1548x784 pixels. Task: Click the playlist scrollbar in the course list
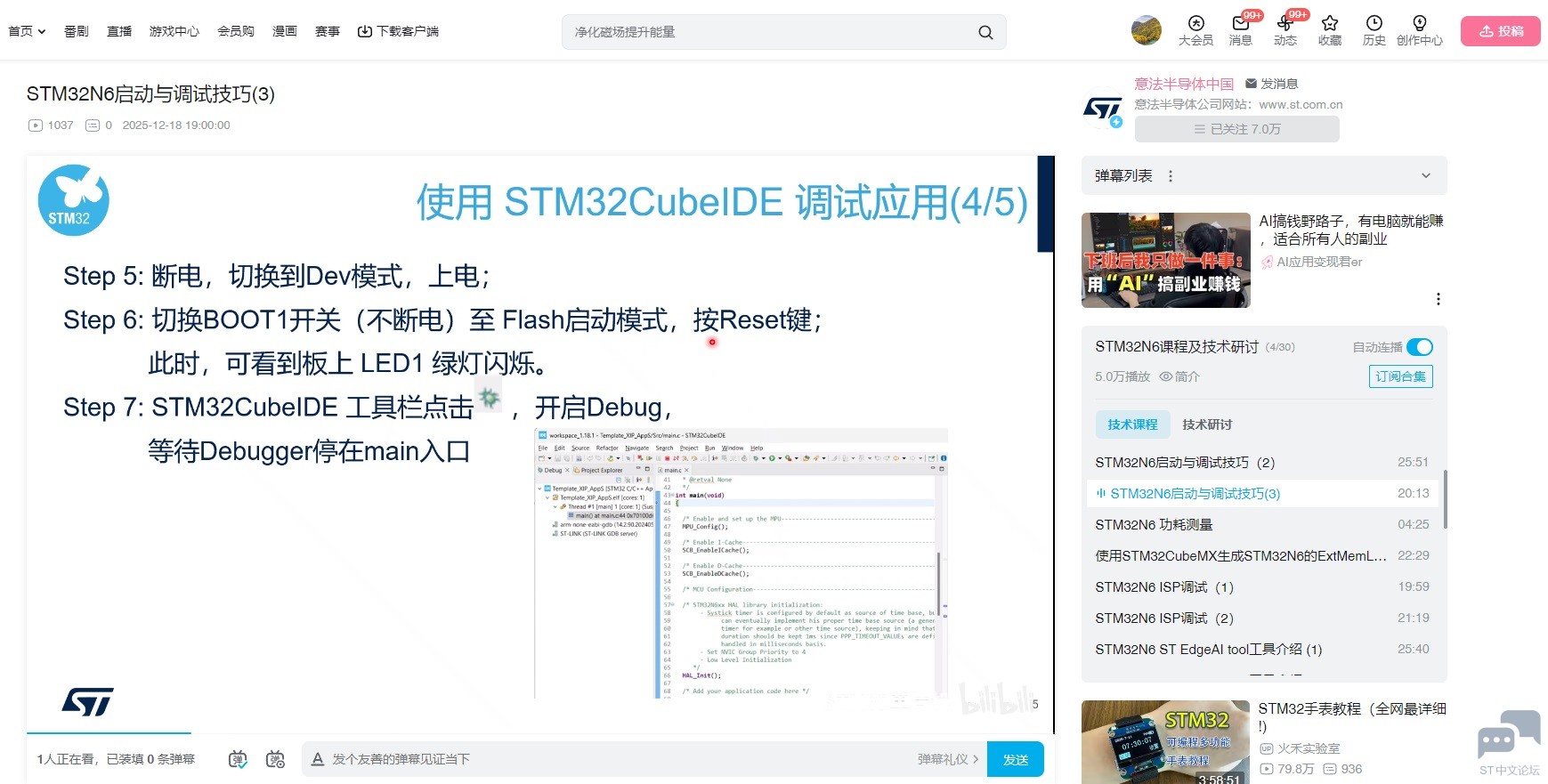pos(1445,498)
